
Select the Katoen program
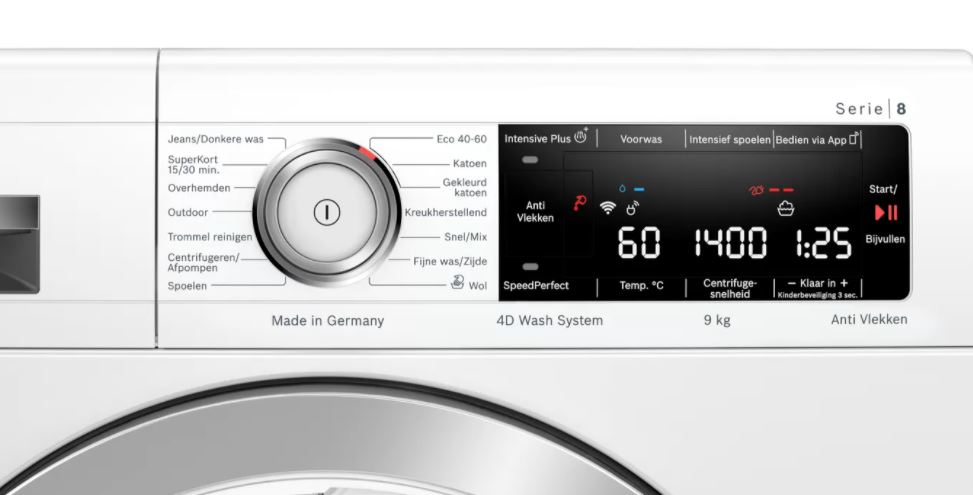(x=470, y=164)
